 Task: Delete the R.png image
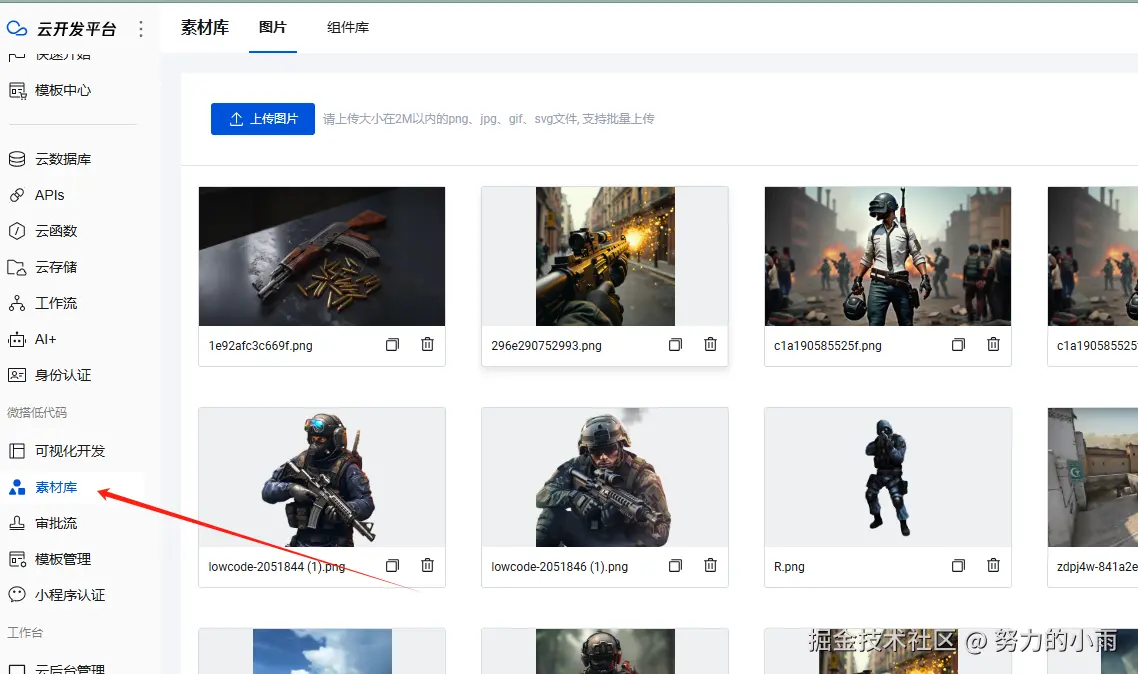click(x=994, y=565)
